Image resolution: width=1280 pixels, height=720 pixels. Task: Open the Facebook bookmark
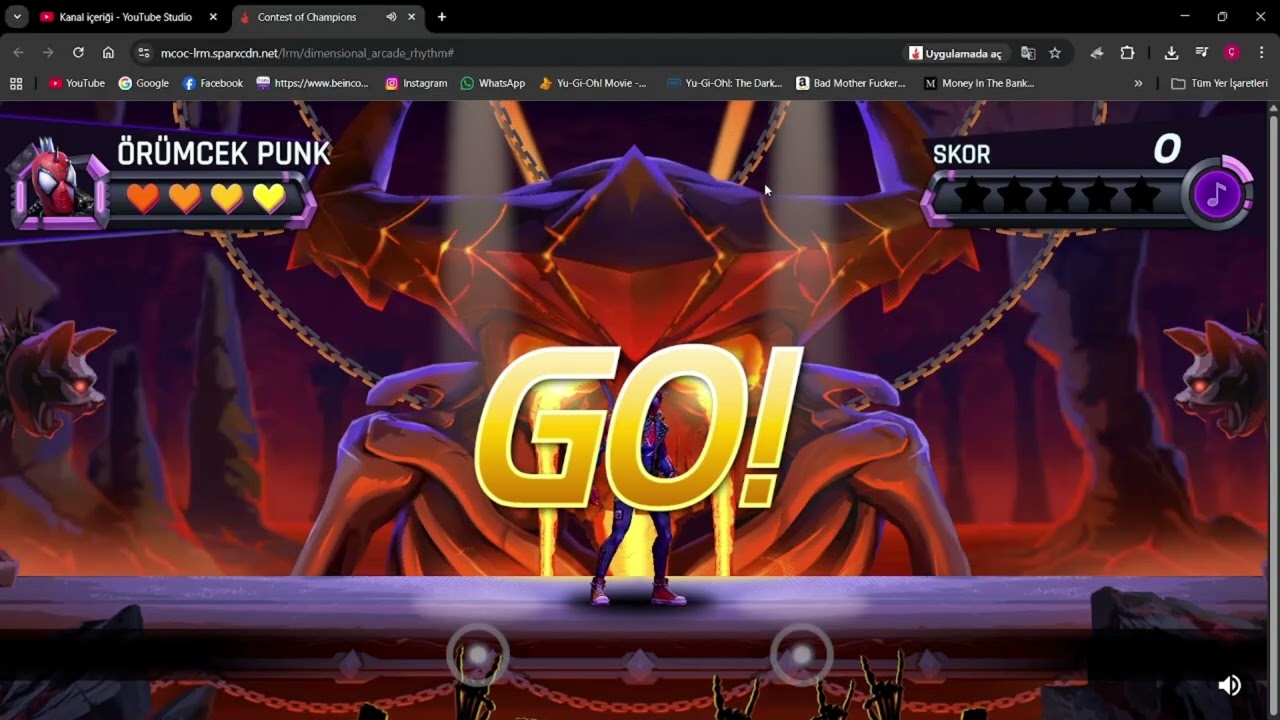(x=213, y=83)
